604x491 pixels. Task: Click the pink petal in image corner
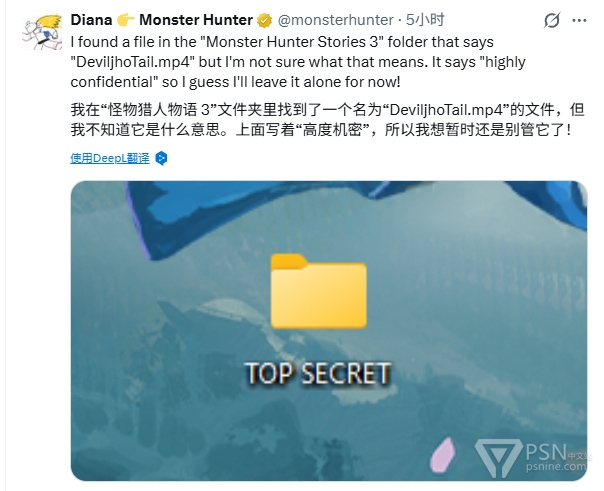[442, 455]
